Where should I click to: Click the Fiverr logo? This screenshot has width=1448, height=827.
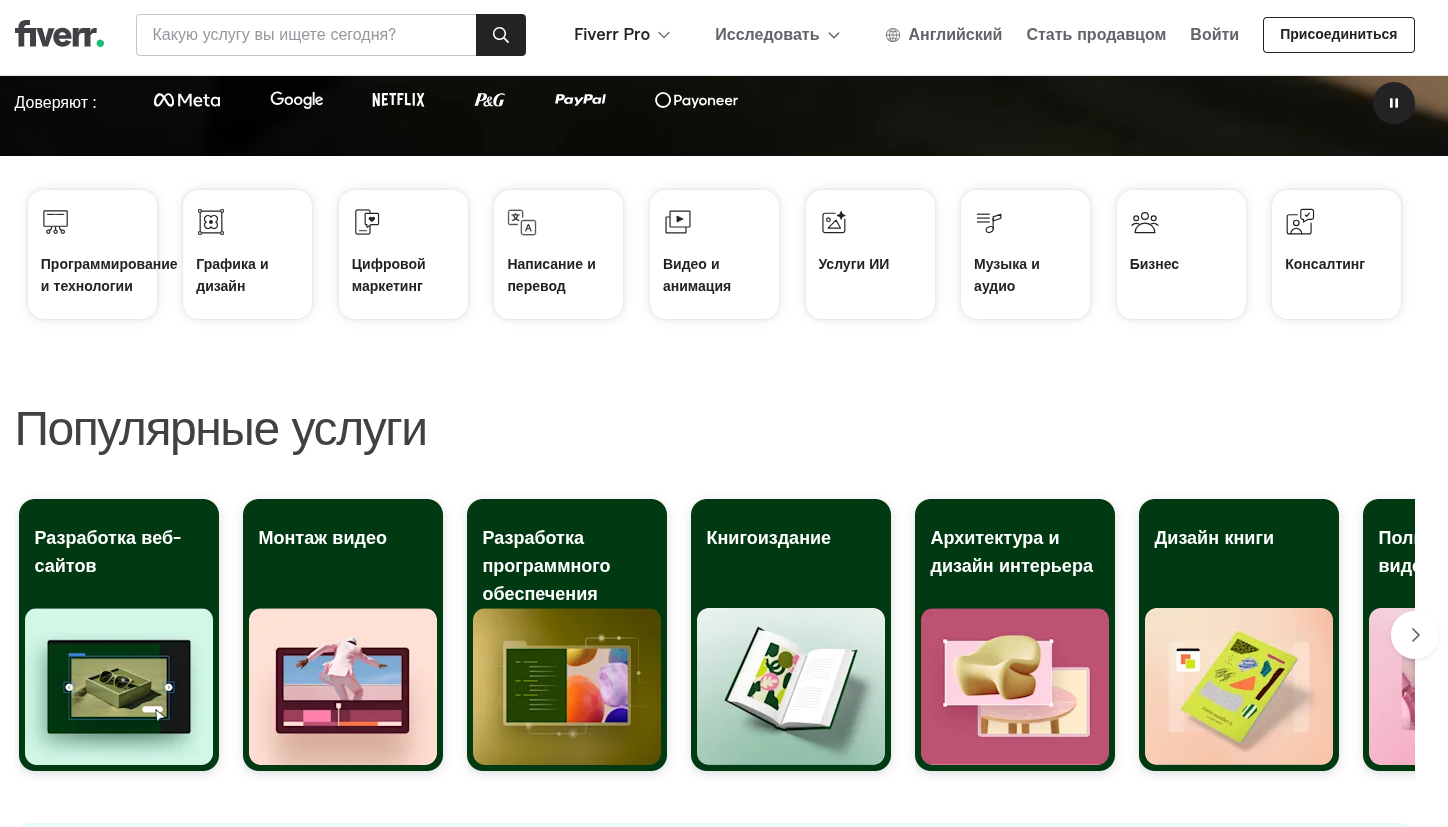click(59, 33)
